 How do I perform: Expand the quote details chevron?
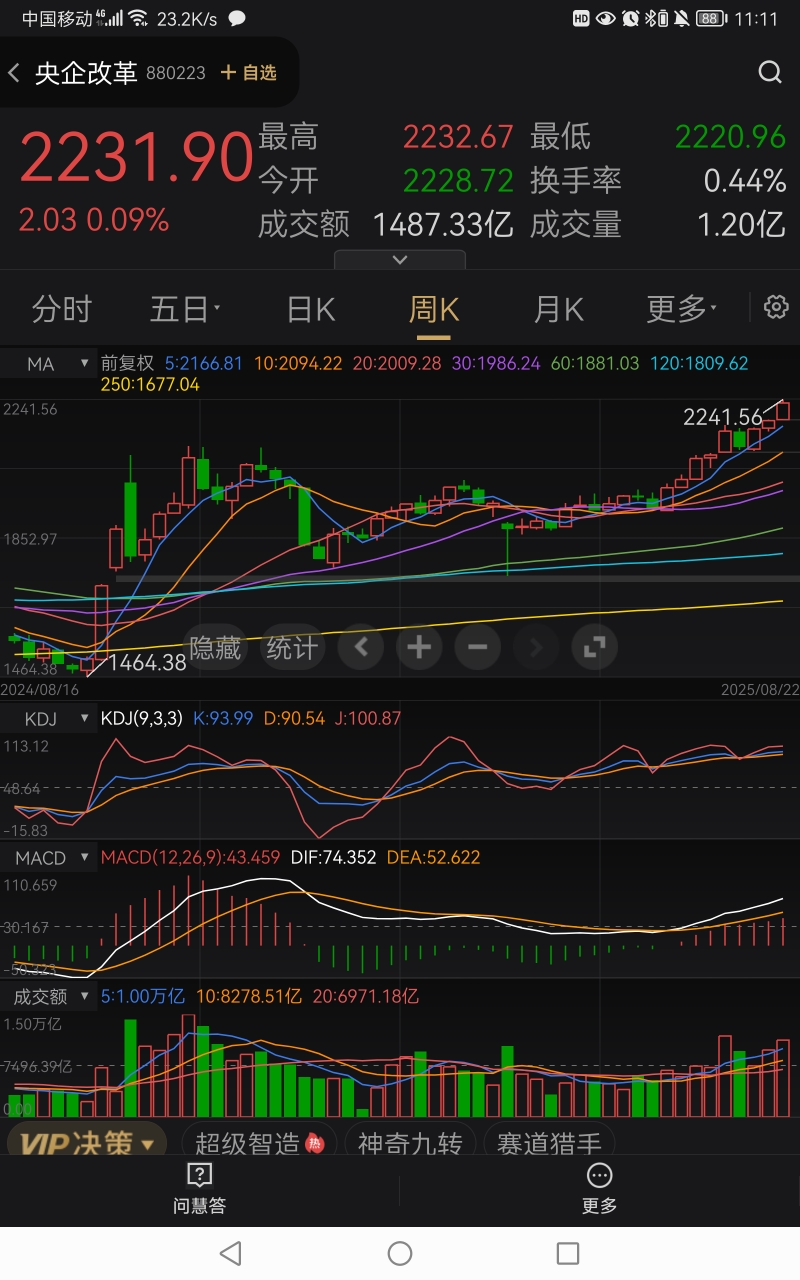pos(400,259)
